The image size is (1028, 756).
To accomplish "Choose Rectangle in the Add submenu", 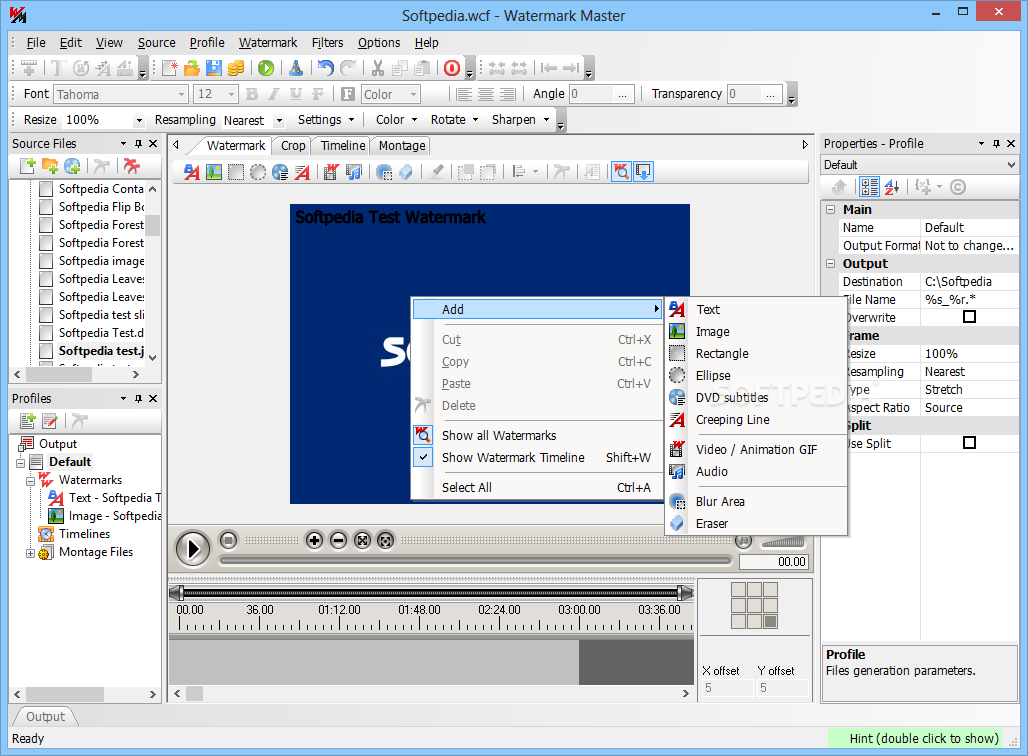I will (x=757, y=354).
